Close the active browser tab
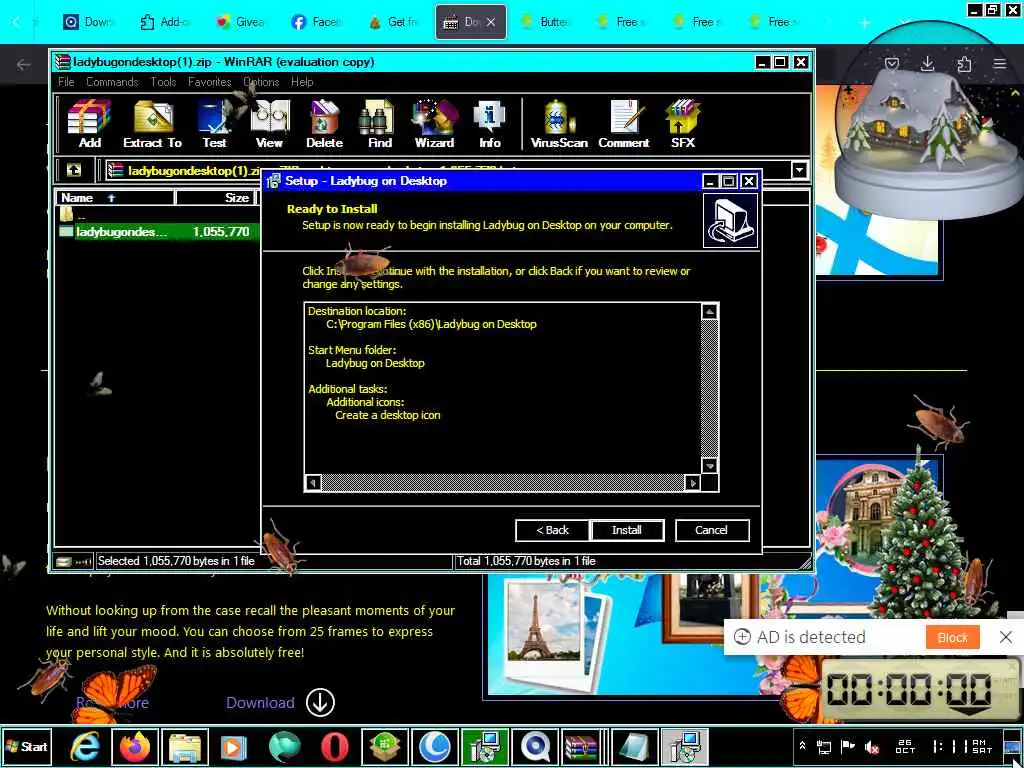 tap(491, 22)
